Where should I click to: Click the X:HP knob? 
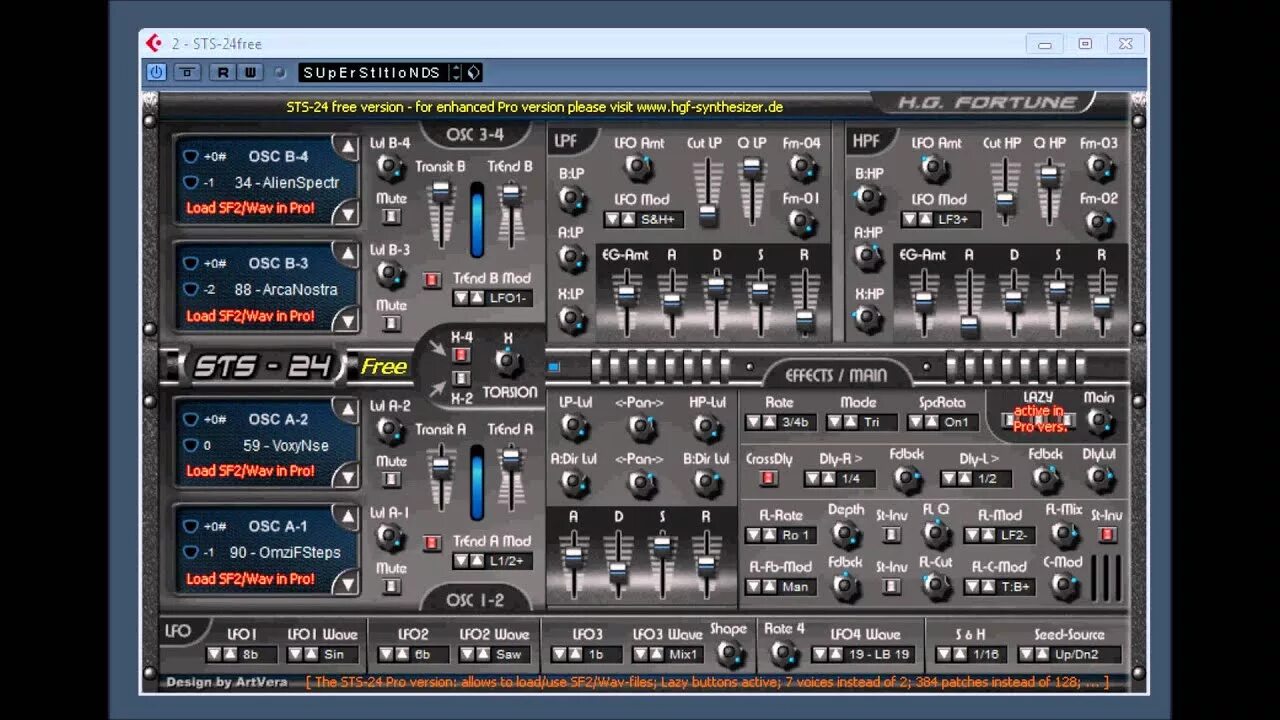pyautogui.click(x=869, y=318)
